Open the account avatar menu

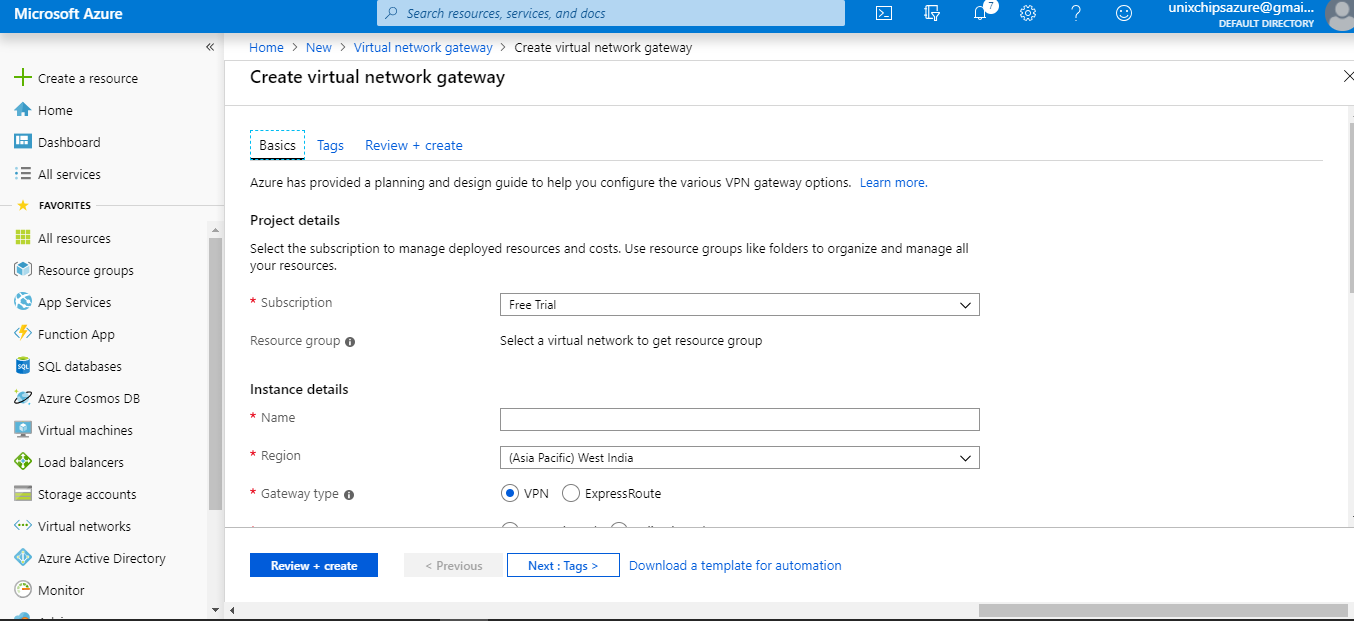[x=1338, y=14]
